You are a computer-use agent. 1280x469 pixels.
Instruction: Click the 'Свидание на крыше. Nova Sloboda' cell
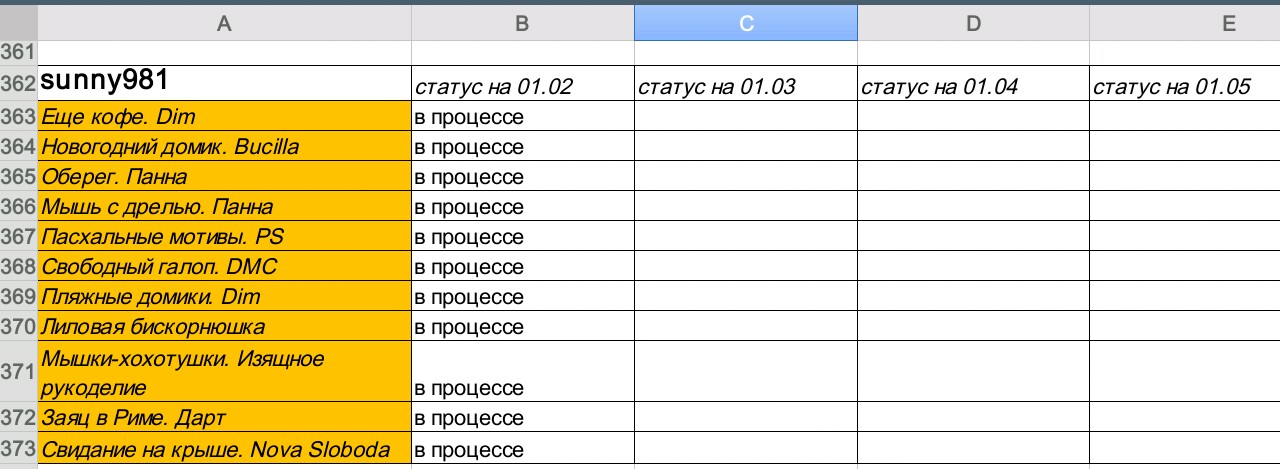pos(224,449)
